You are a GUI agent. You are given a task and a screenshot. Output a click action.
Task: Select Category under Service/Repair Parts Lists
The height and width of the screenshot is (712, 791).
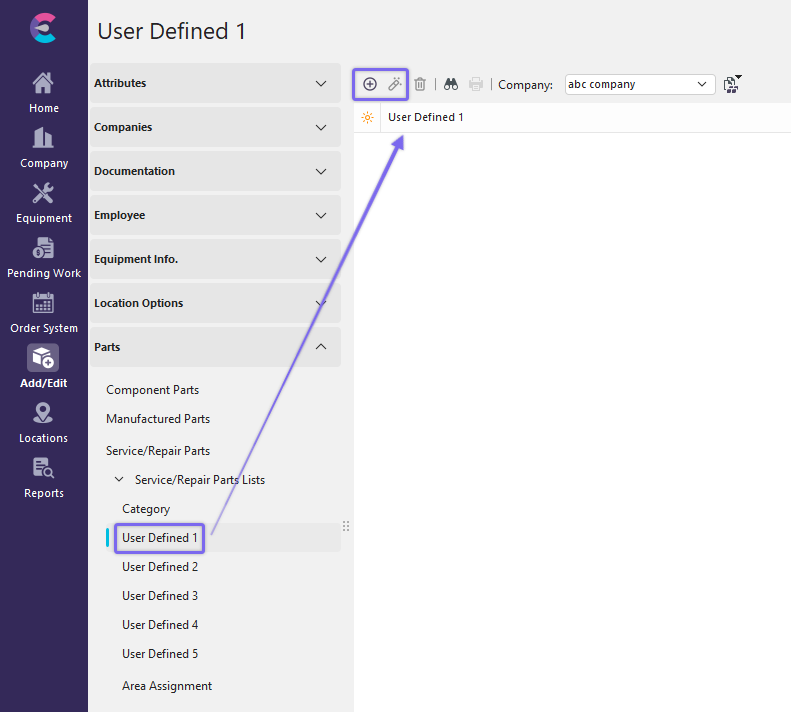click(146, 509)
